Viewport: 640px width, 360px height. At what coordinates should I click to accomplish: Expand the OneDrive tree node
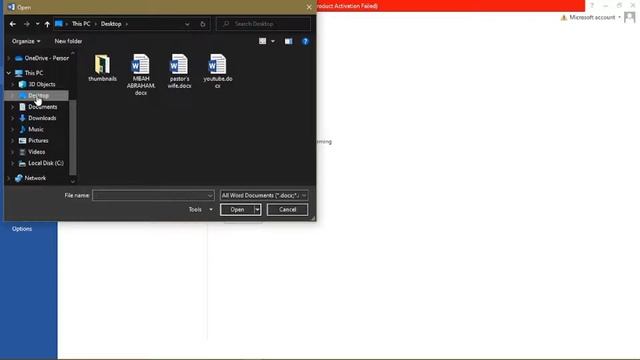point(9,58)
